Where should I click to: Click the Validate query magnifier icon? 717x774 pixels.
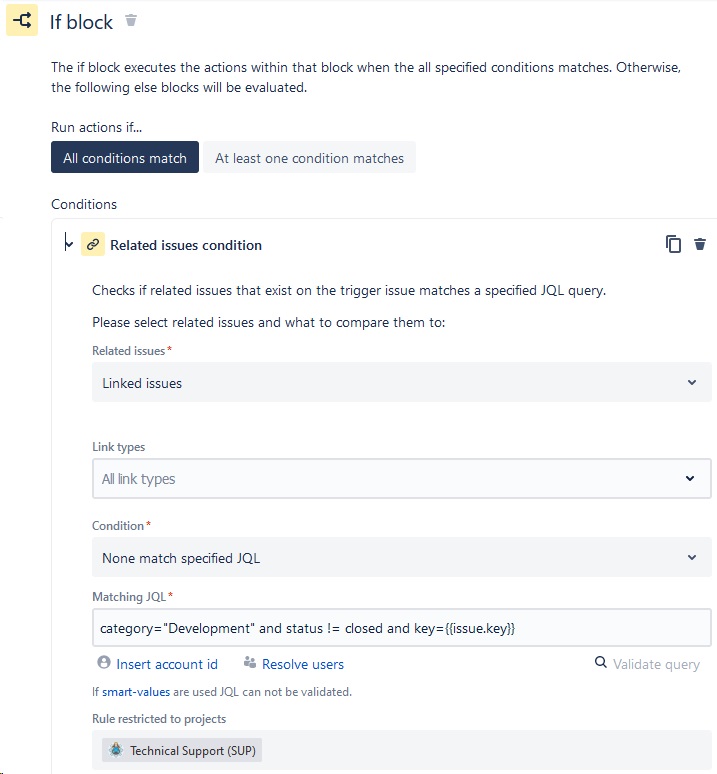click(x=601, y=662)
